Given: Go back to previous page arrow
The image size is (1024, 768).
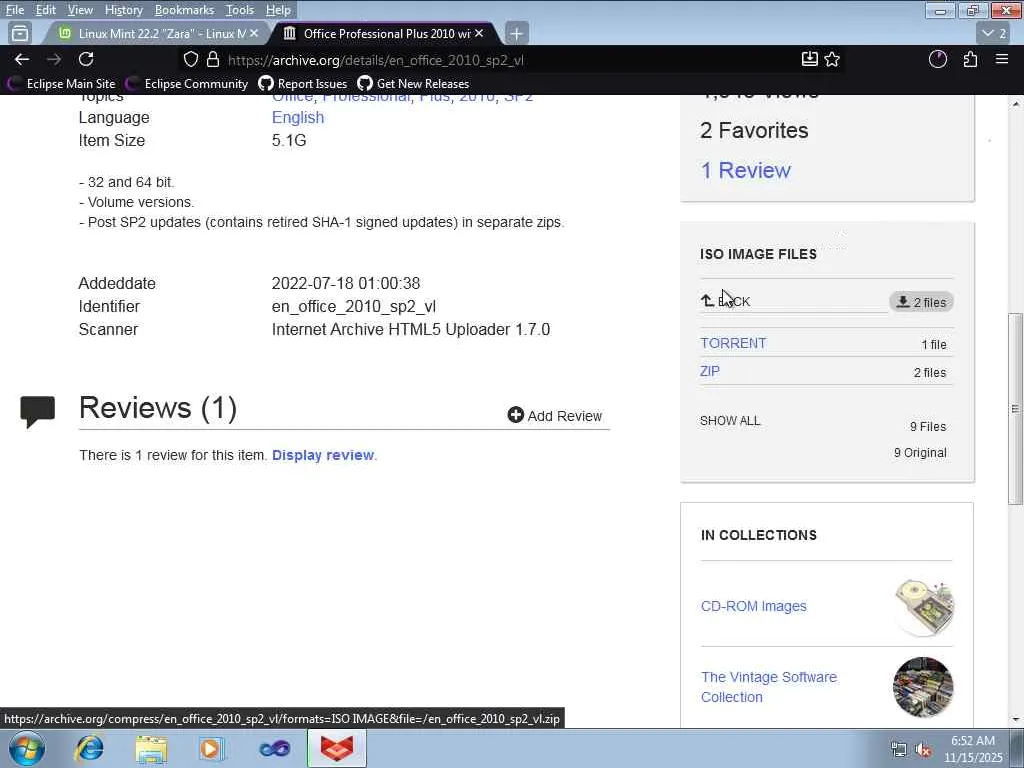Looking at the screenshot, I should [22, 59].
